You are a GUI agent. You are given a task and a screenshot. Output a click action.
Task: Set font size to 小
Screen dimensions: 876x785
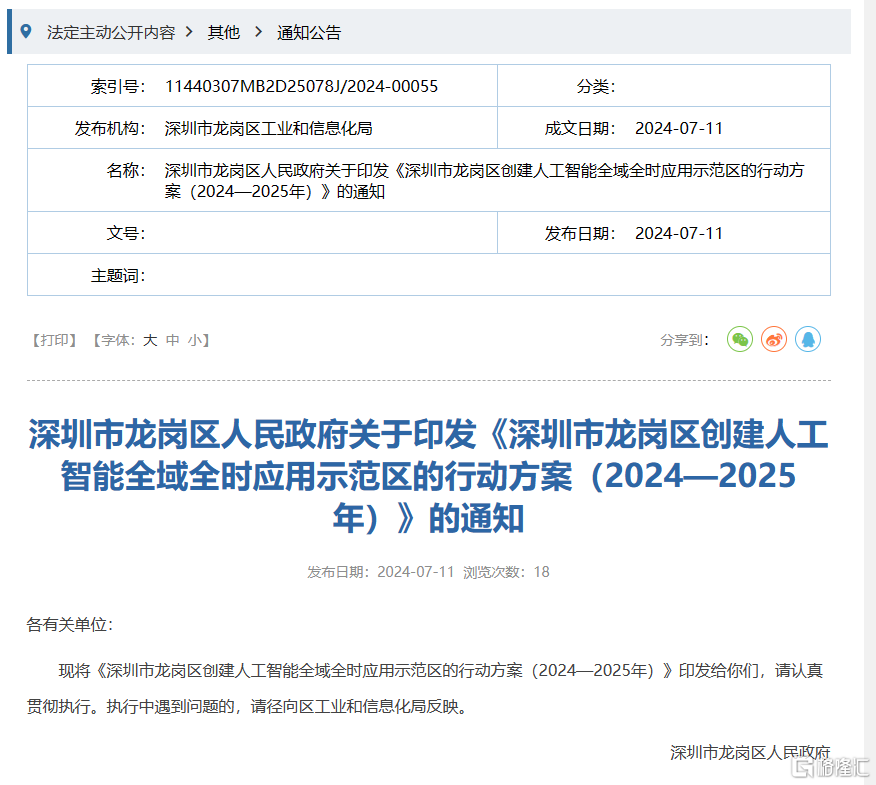pyautogui.click(x=194, y=340)
